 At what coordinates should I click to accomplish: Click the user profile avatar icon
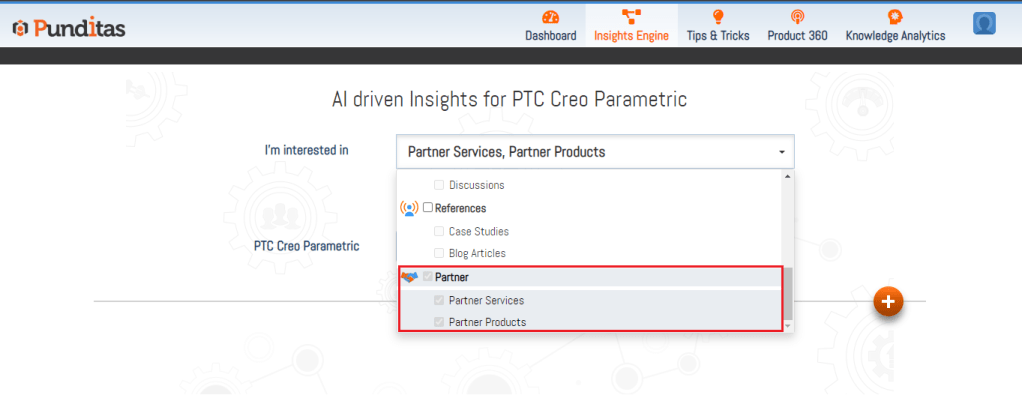click(x=984, y=24)
